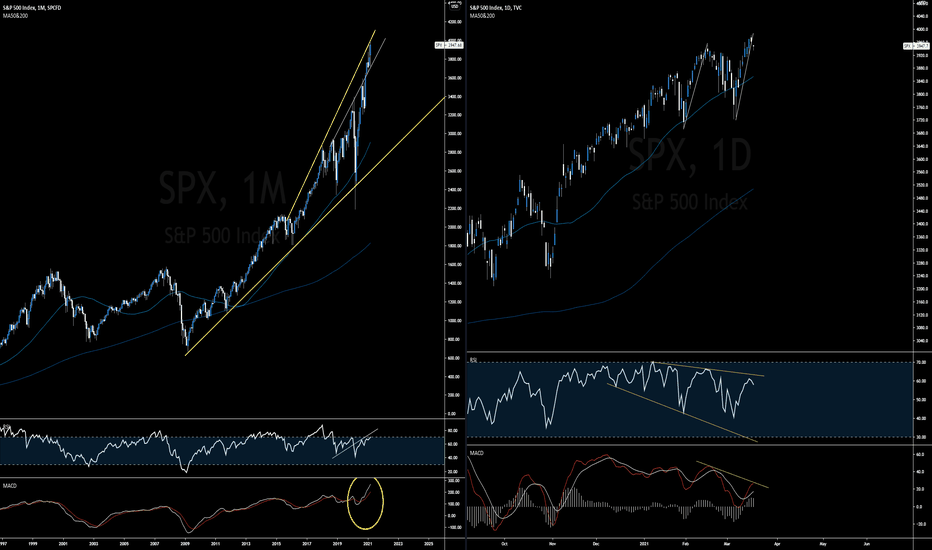Click the Mar label on daily time axis

pos(728,543)
